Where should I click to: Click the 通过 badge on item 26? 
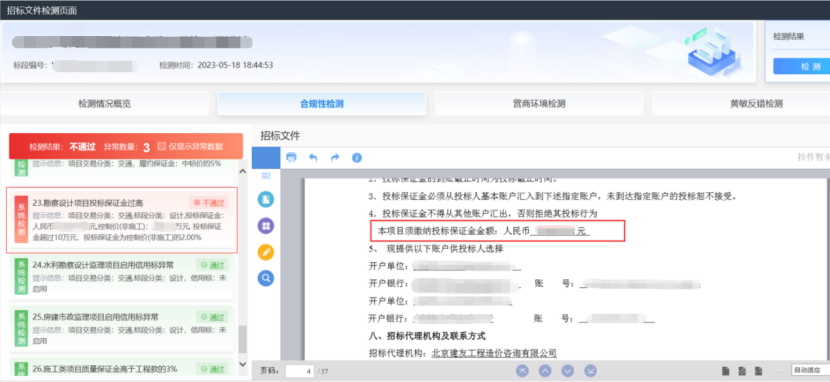[x=212, y=369]
